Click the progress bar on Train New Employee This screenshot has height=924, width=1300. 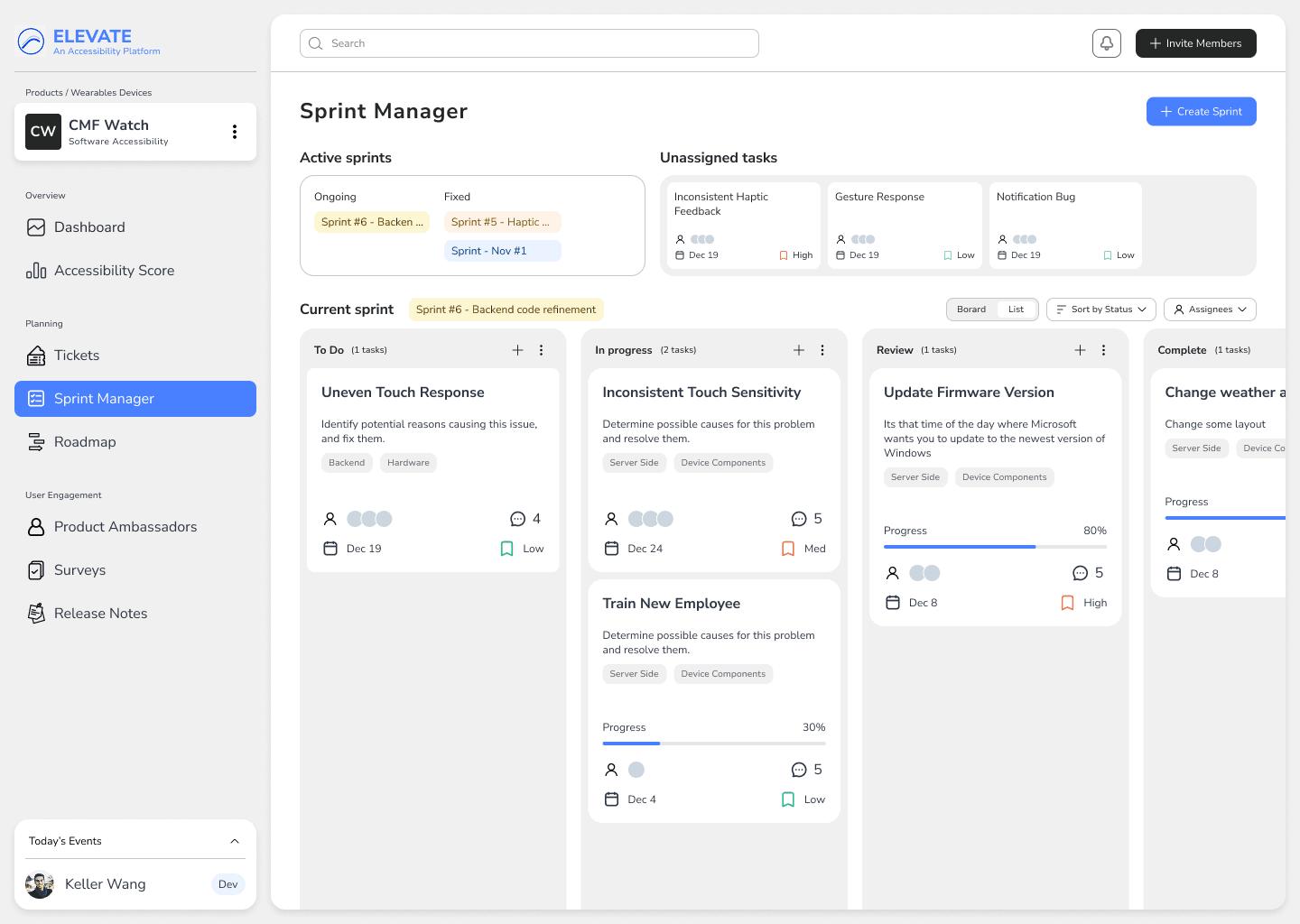(x=714, y=743)
